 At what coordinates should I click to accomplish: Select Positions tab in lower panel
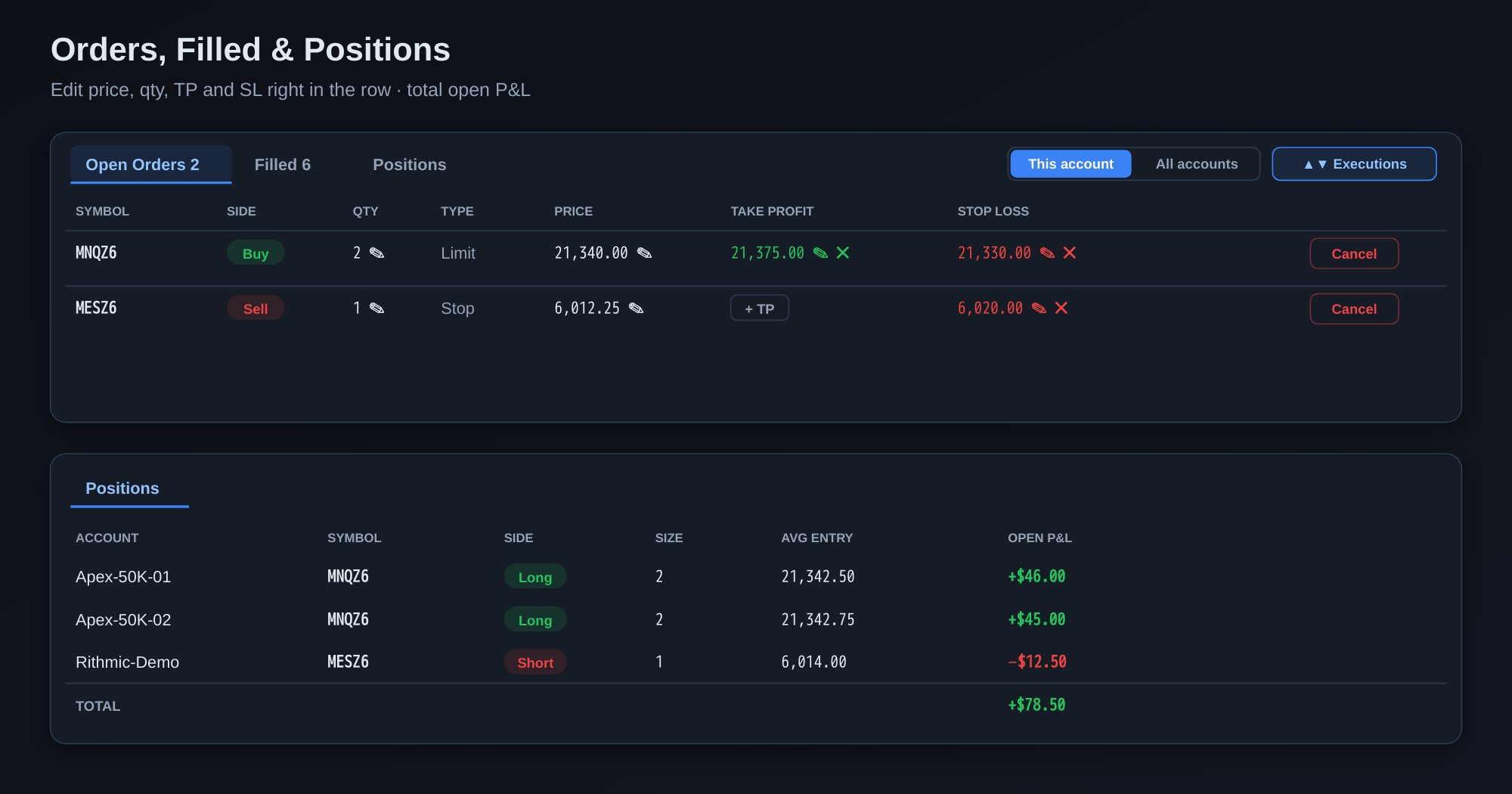click(x=129, y=488)
